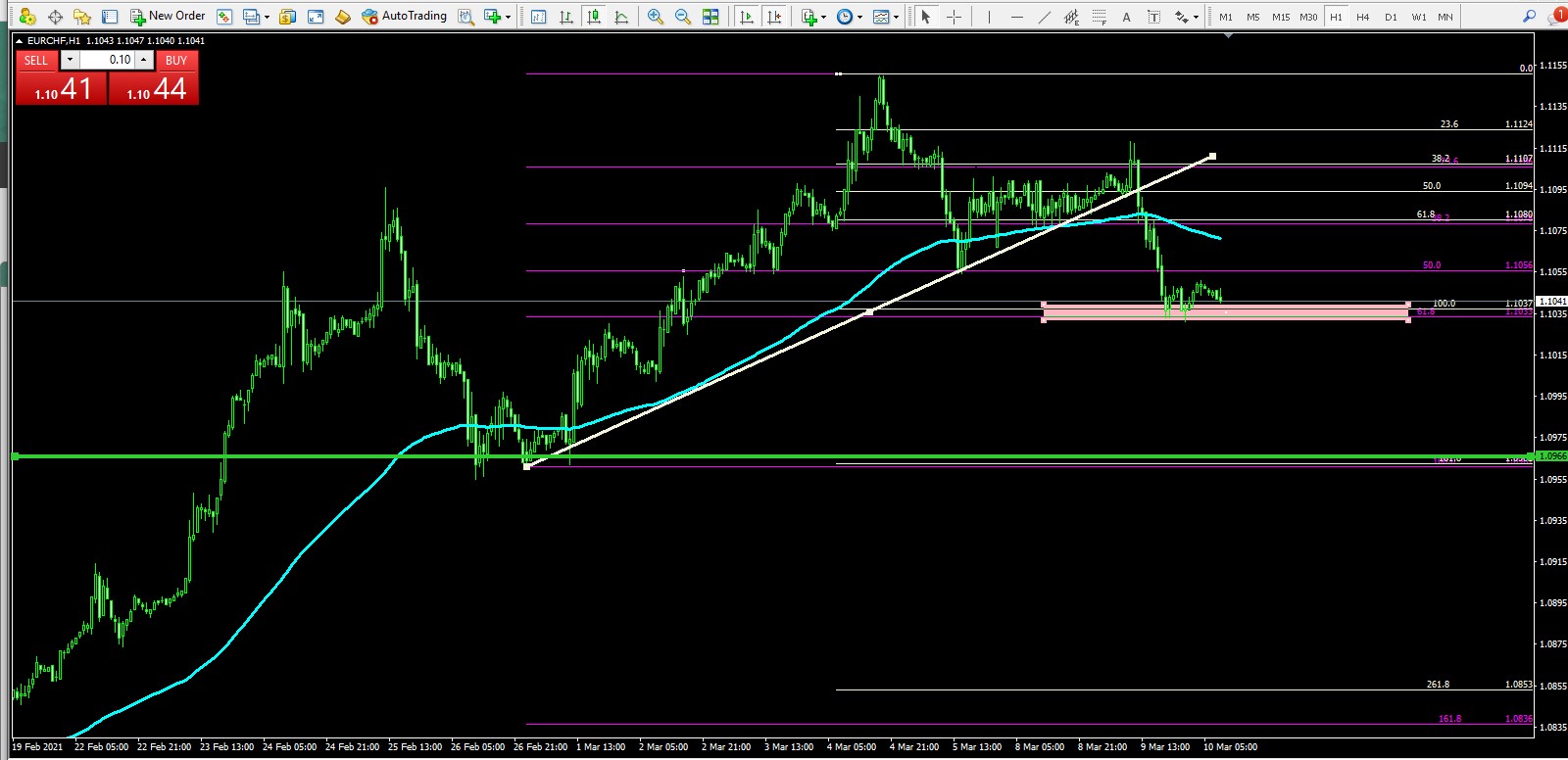The image size is (1568, 760).
Task: Zoom out of the chart
Action: pyautogui.click(x=683, y=17)
